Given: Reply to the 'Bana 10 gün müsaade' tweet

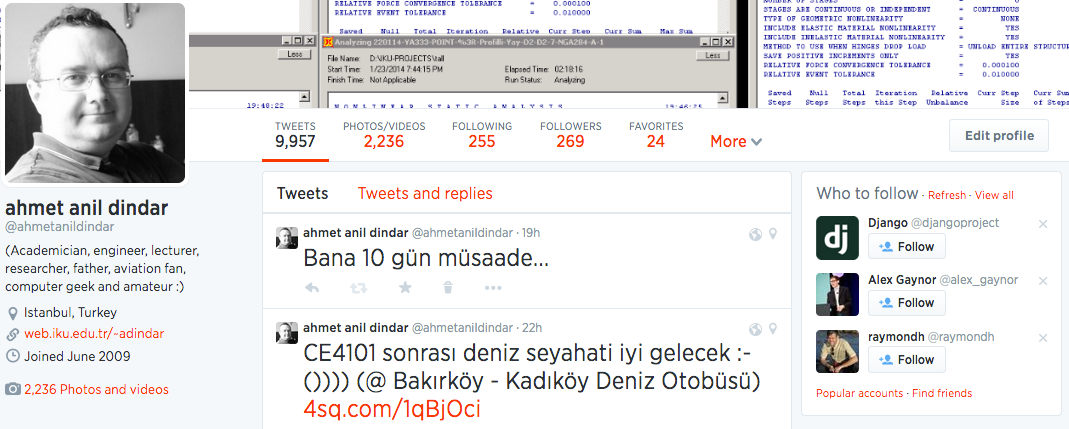Looking at the screenshot, I should (312, 288).
